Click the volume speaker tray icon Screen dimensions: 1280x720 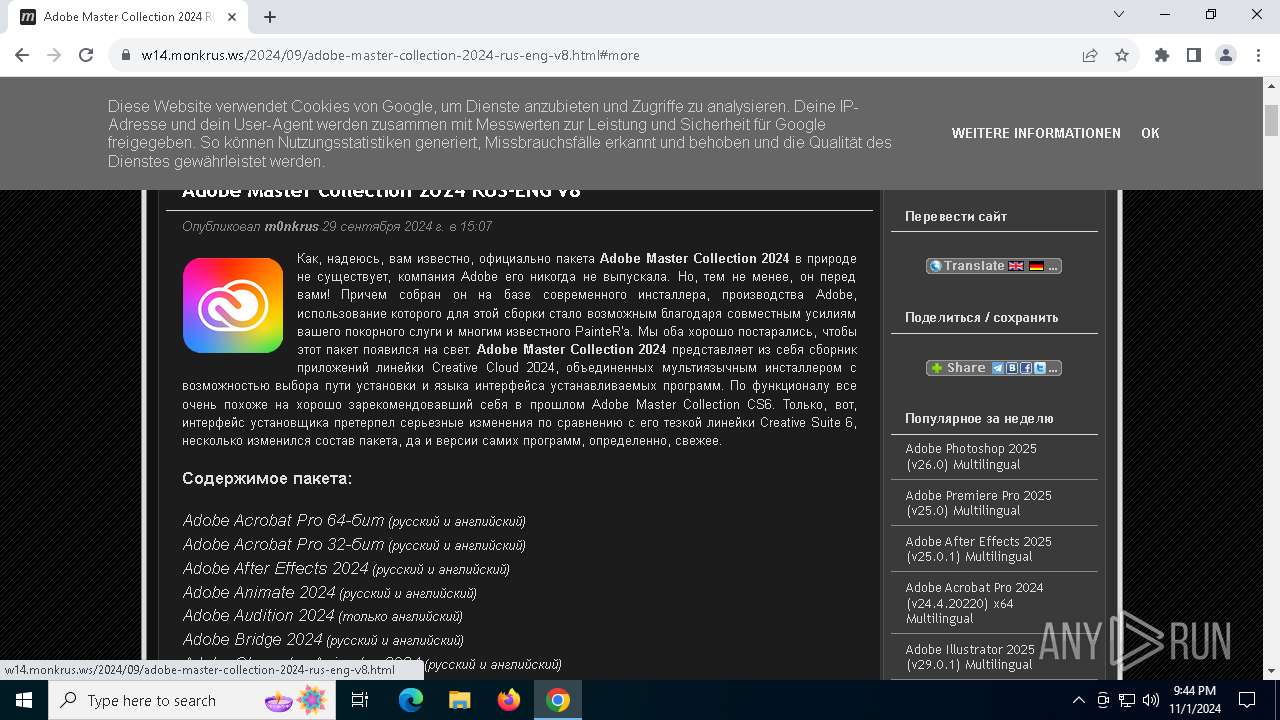(x=1151, y=700)
